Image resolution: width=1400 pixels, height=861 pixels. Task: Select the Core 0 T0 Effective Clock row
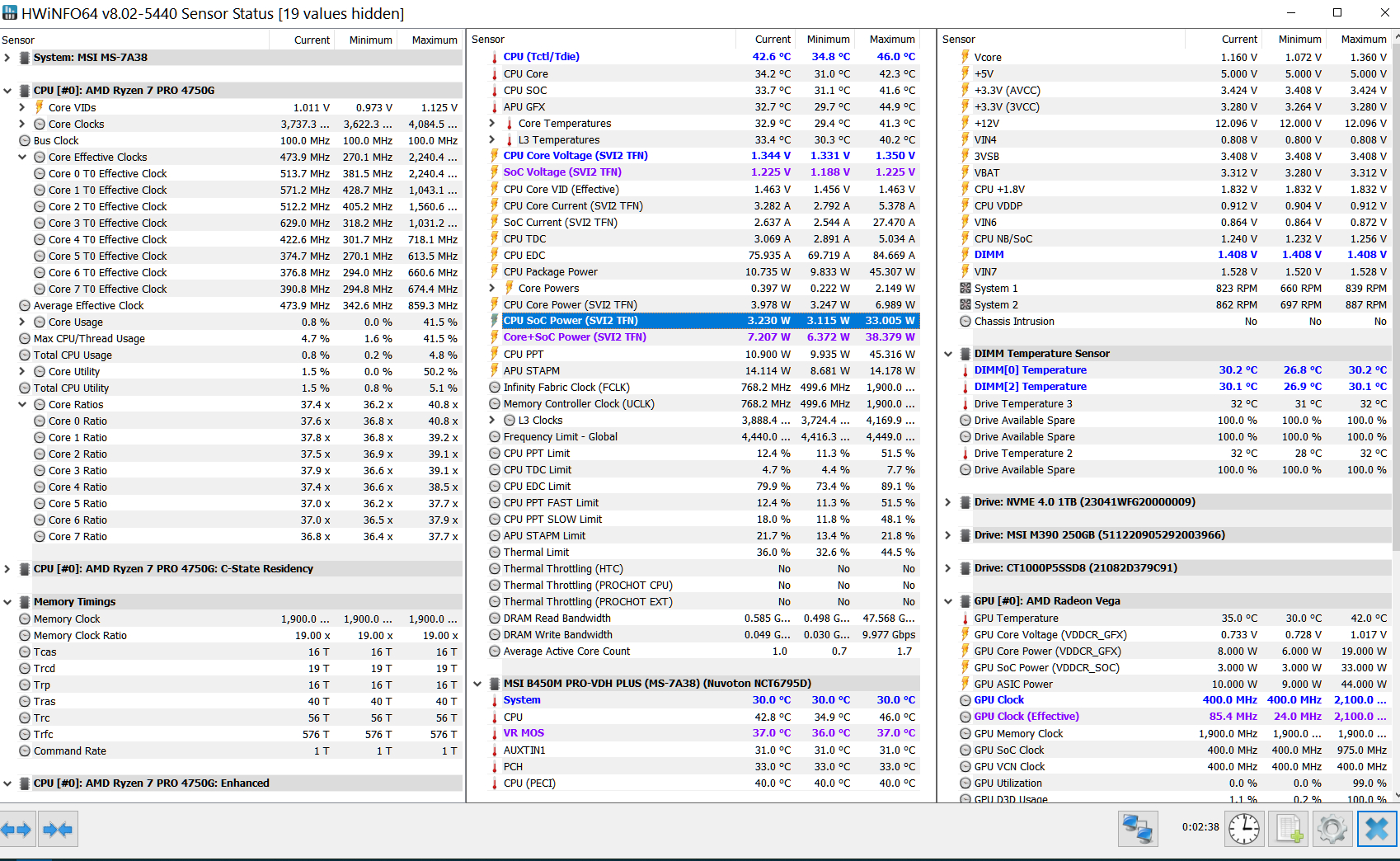247,174
